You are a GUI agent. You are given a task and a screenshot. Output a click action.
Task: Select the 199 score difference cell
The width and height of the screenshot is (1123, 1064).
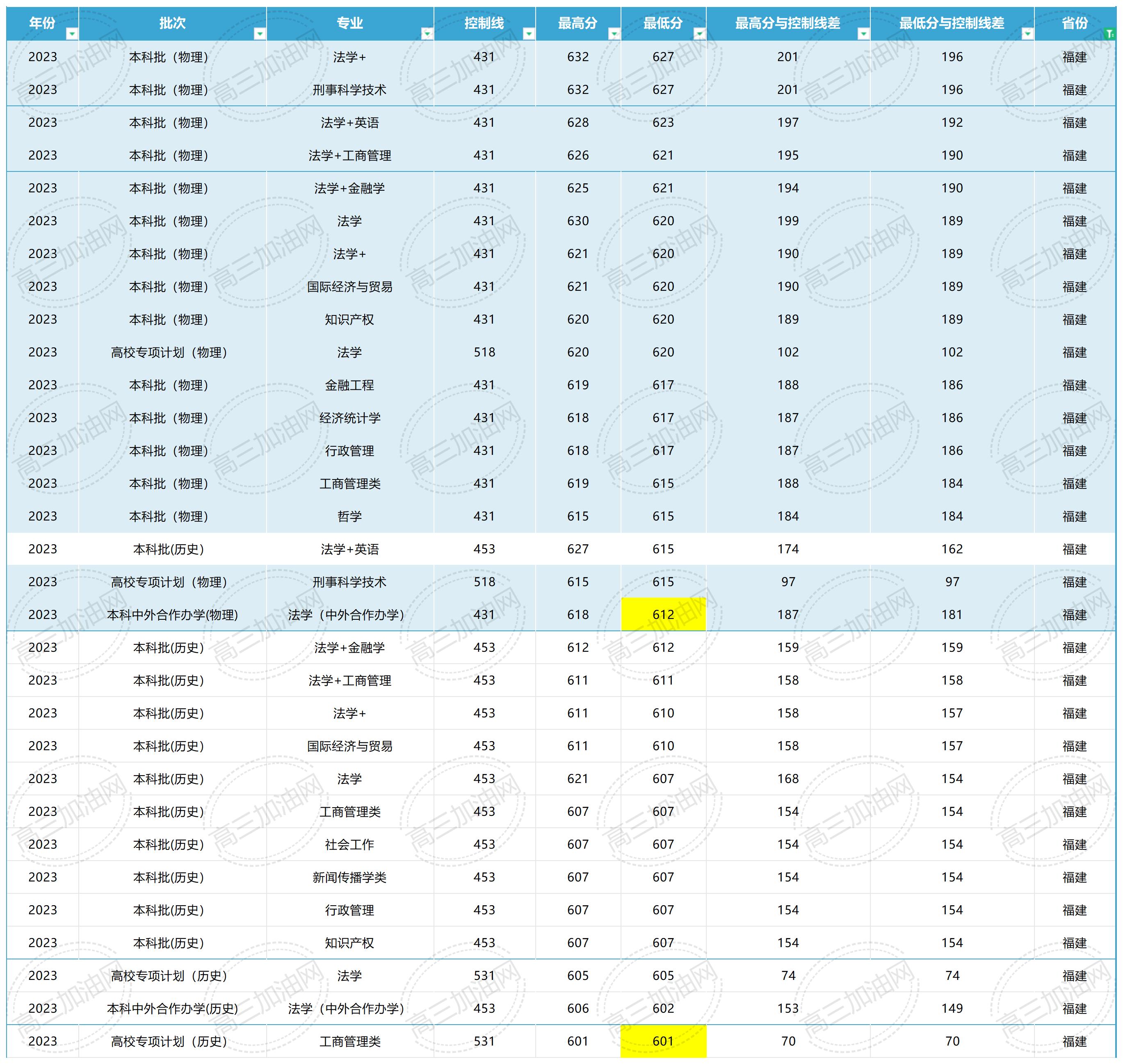[x=788, y=221]
